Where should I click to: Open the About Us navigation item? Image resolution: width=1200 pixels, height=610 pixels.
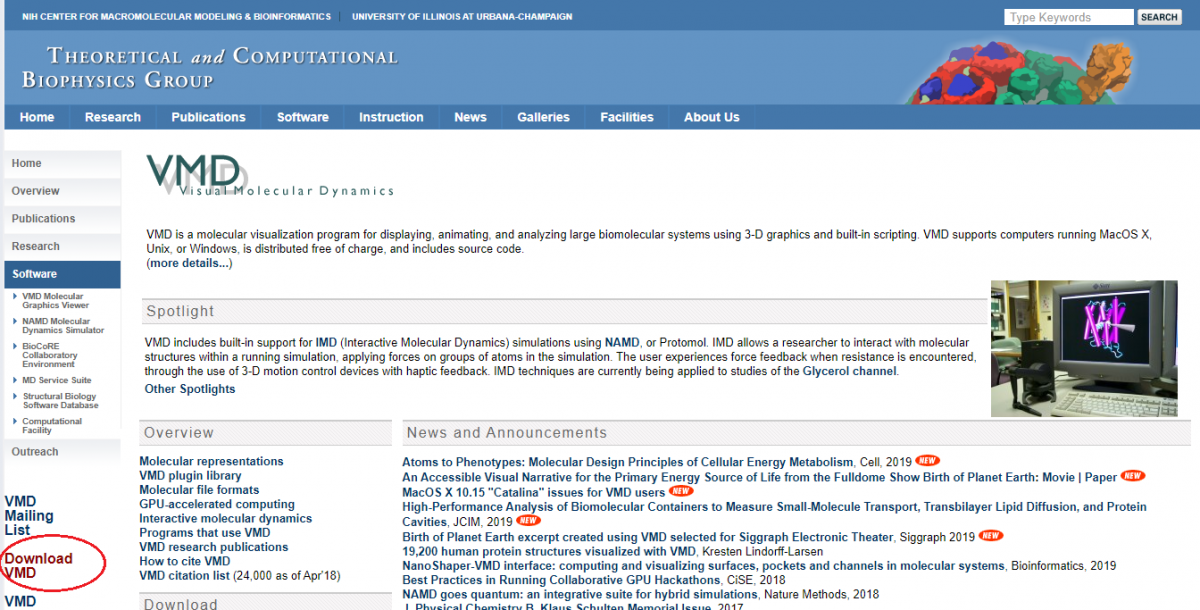[711, 117]
